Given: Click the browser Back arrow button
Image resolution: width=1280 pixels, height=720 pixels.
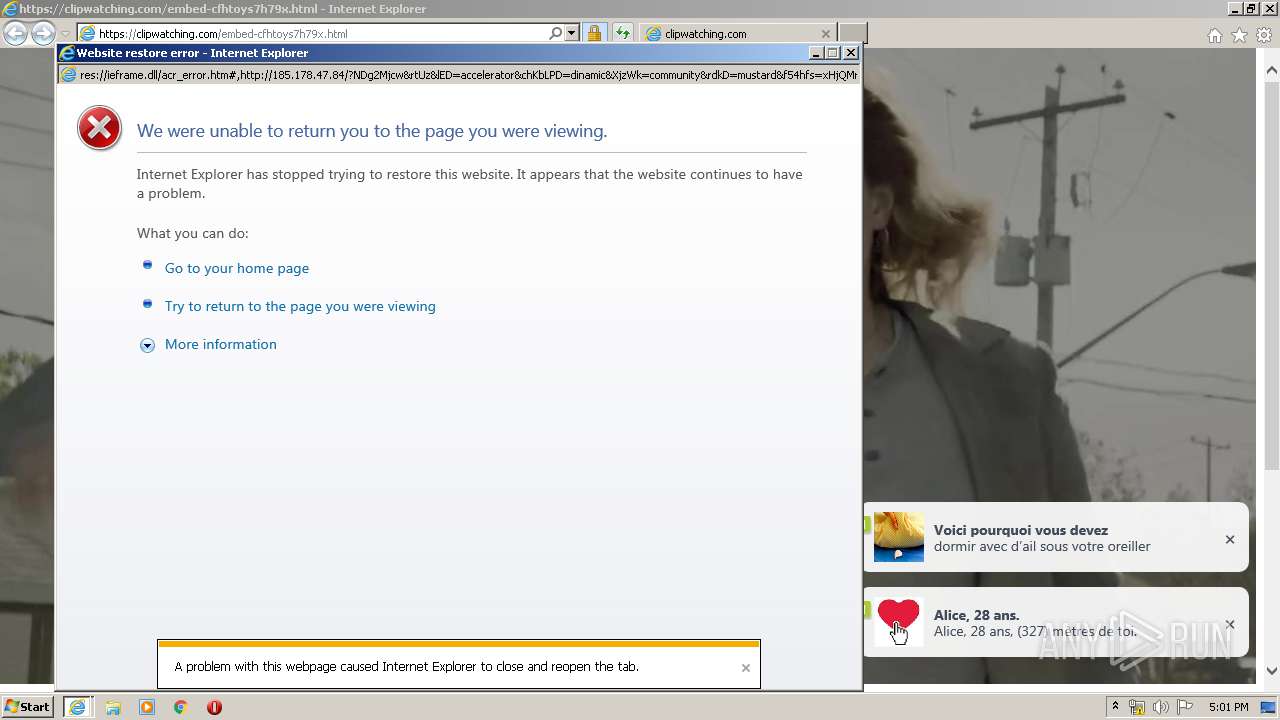Looking at the screenshot, I should 15,33.
